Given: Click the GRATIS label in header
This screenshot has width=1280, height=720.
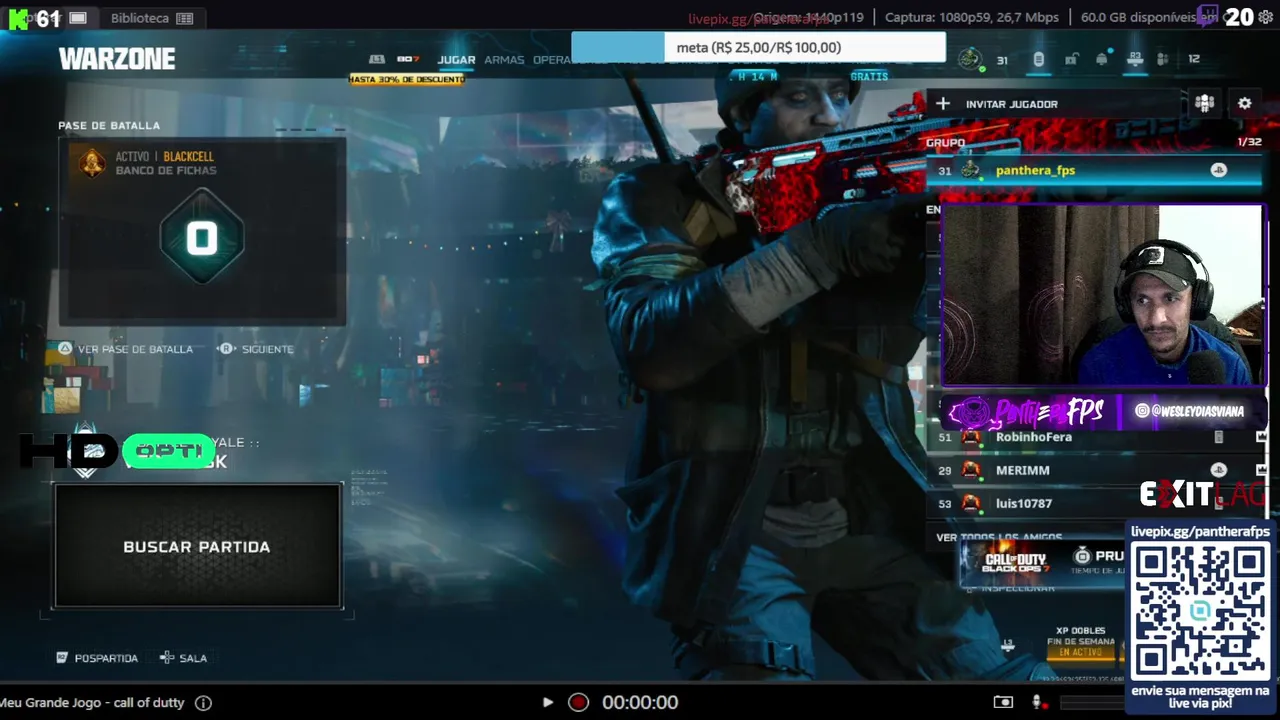Looking at the screenshot, I should click(x=869, y=77).
